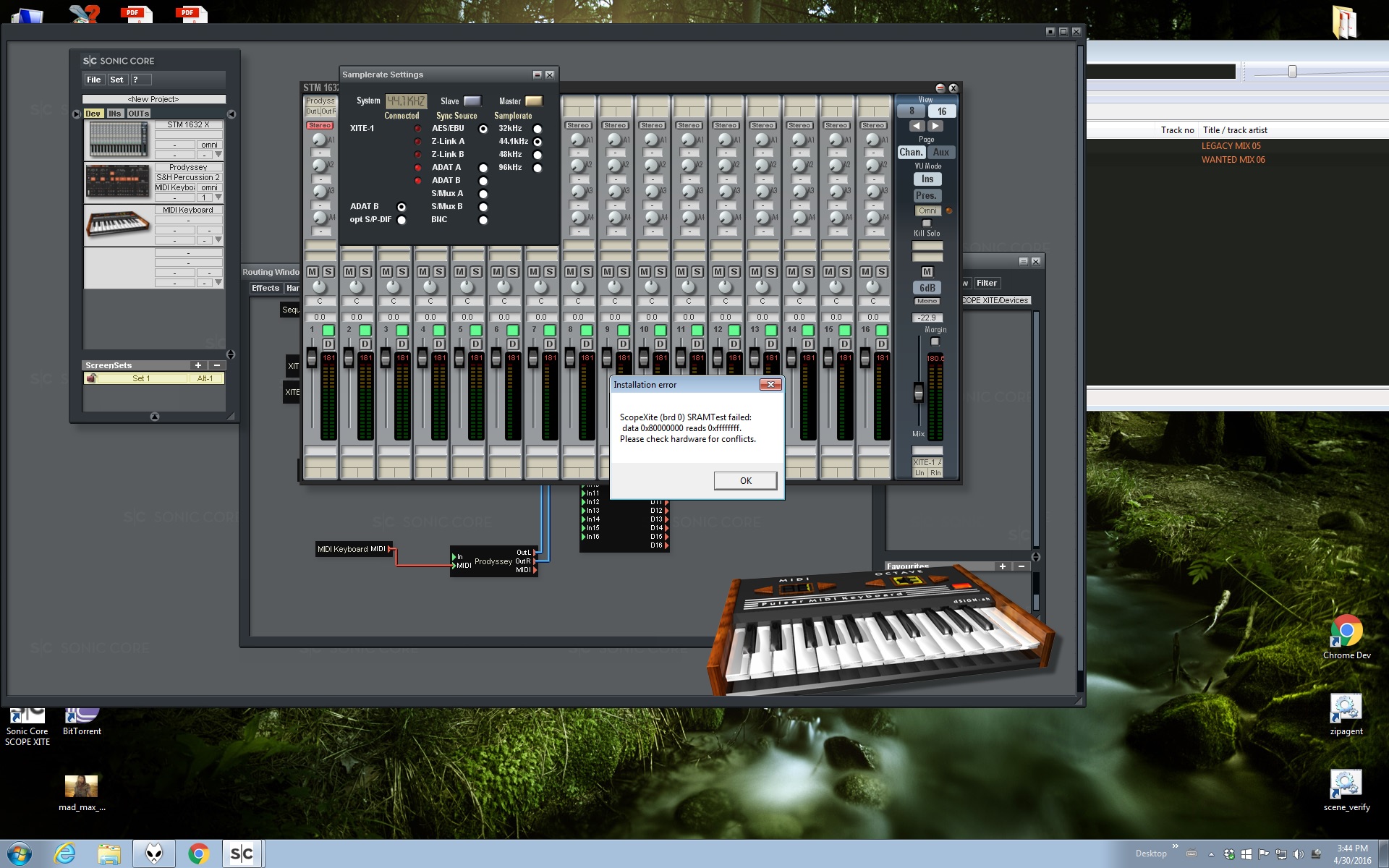Mute mixer channel 8 with M button

tap(571, 271)
